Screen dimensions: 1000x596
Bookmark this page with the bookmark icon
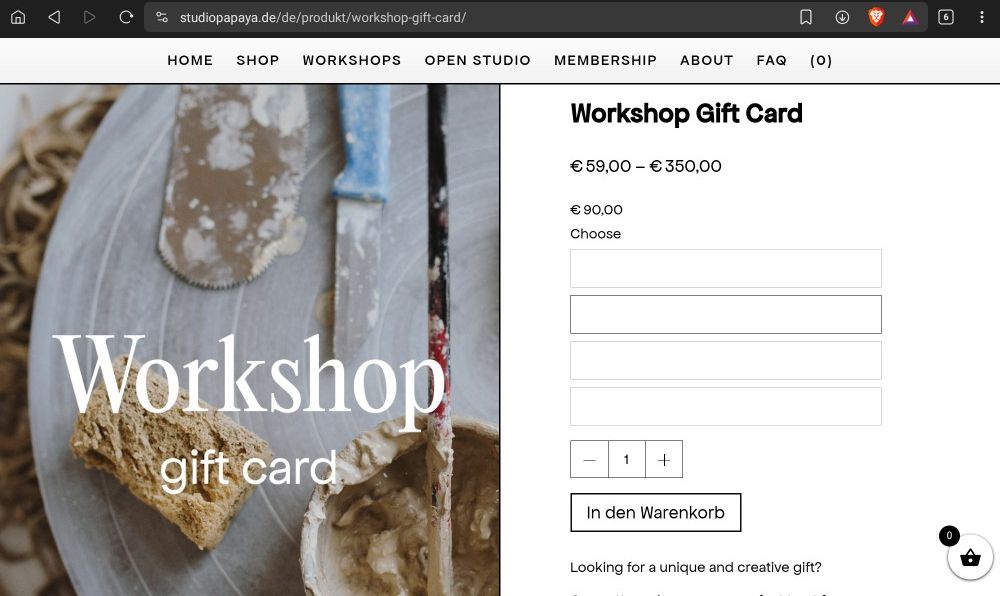click(806, 17)
